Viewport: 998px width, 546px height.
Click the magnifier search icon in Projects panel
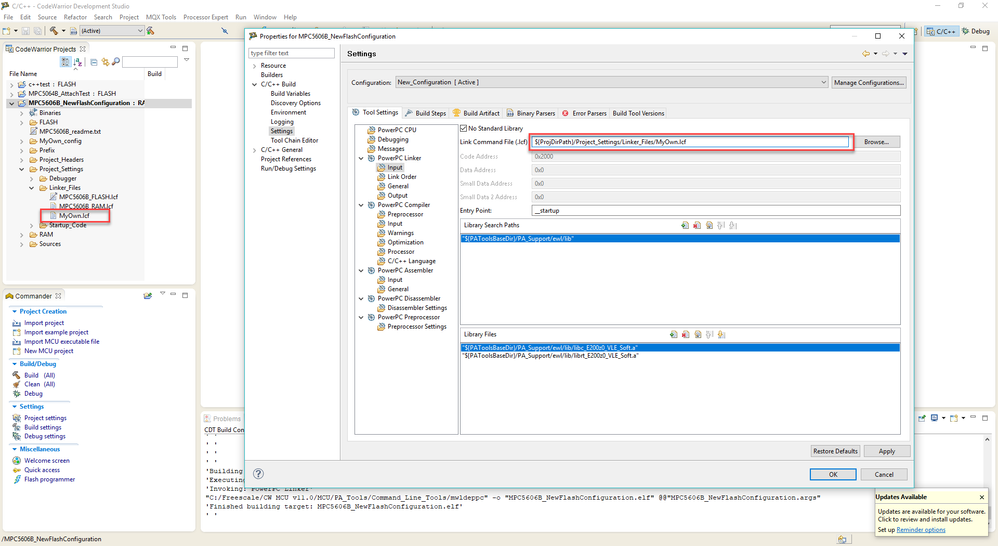[x=116, y=62]
